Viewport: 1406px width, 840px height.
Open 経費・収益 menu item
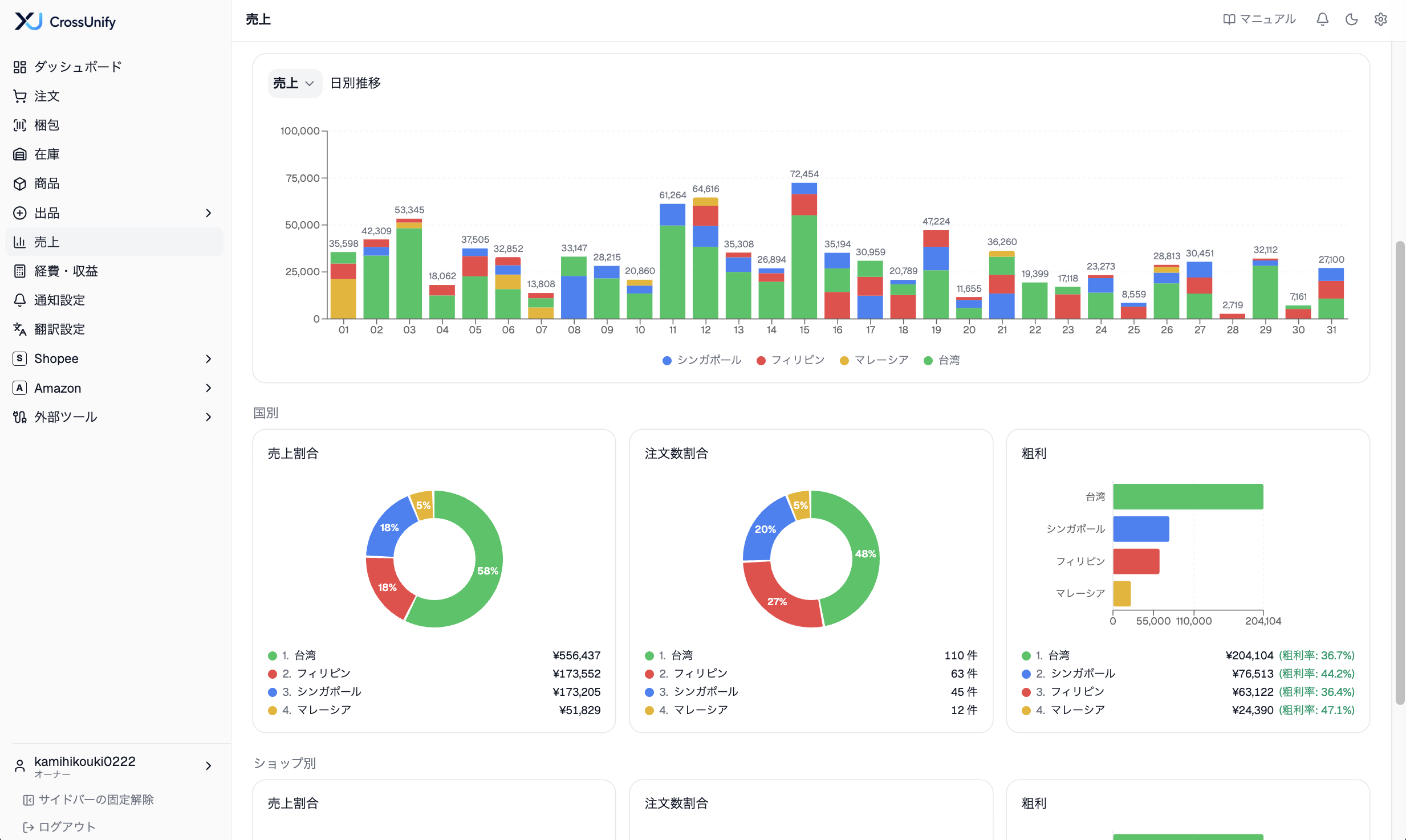coord(114,271)
